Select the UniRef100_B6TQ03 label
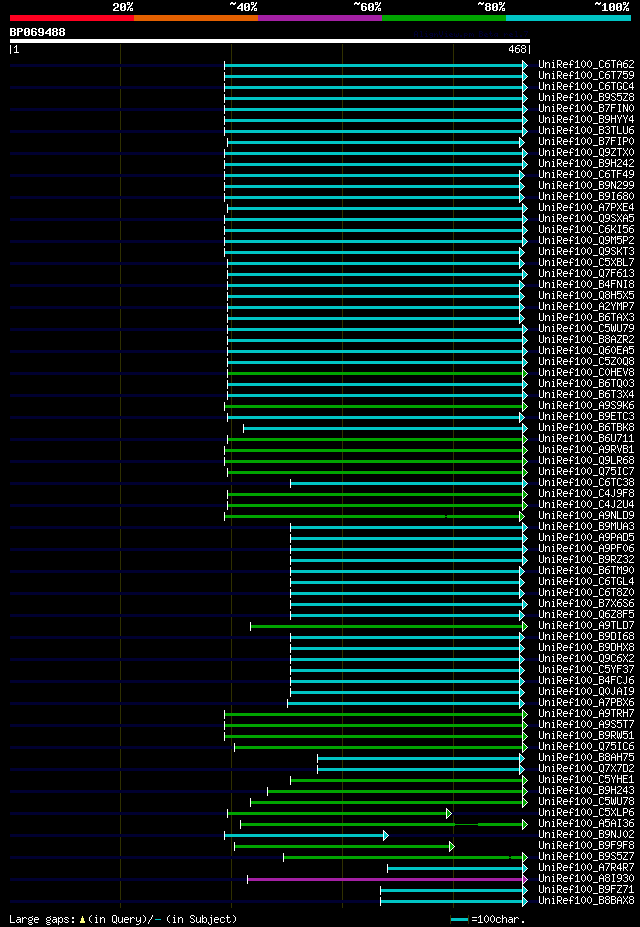 586,384
